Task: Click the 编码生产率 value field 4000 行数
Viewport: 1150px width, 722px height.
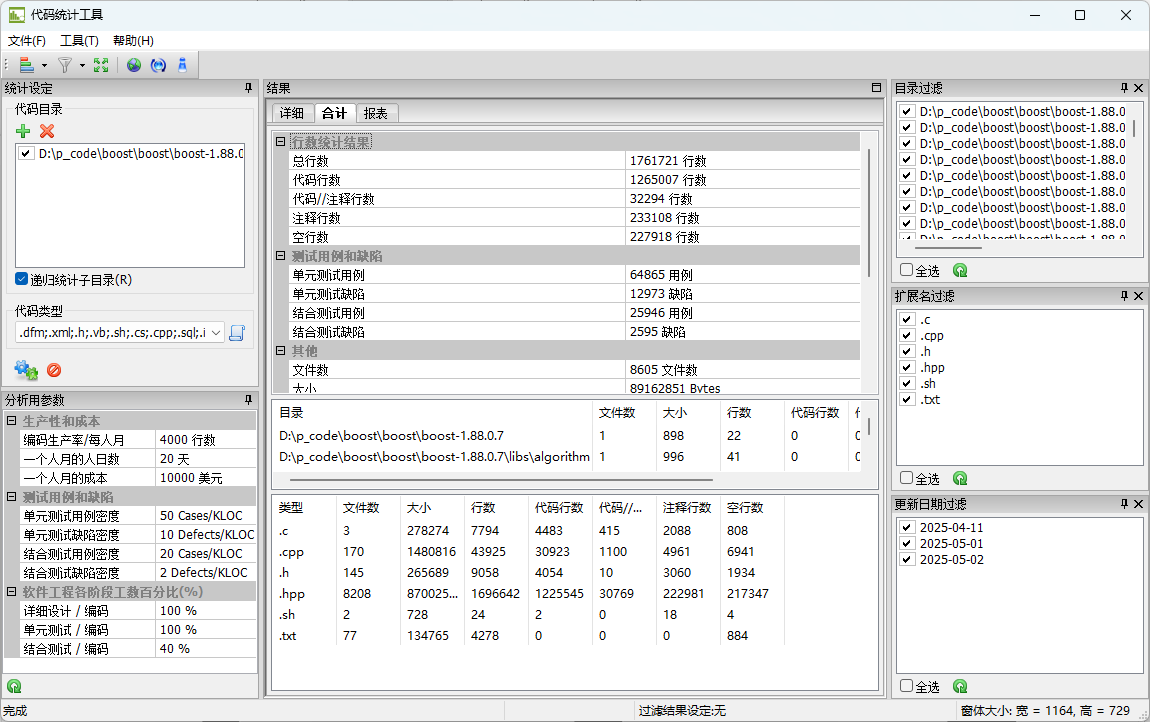Action: 205,440
